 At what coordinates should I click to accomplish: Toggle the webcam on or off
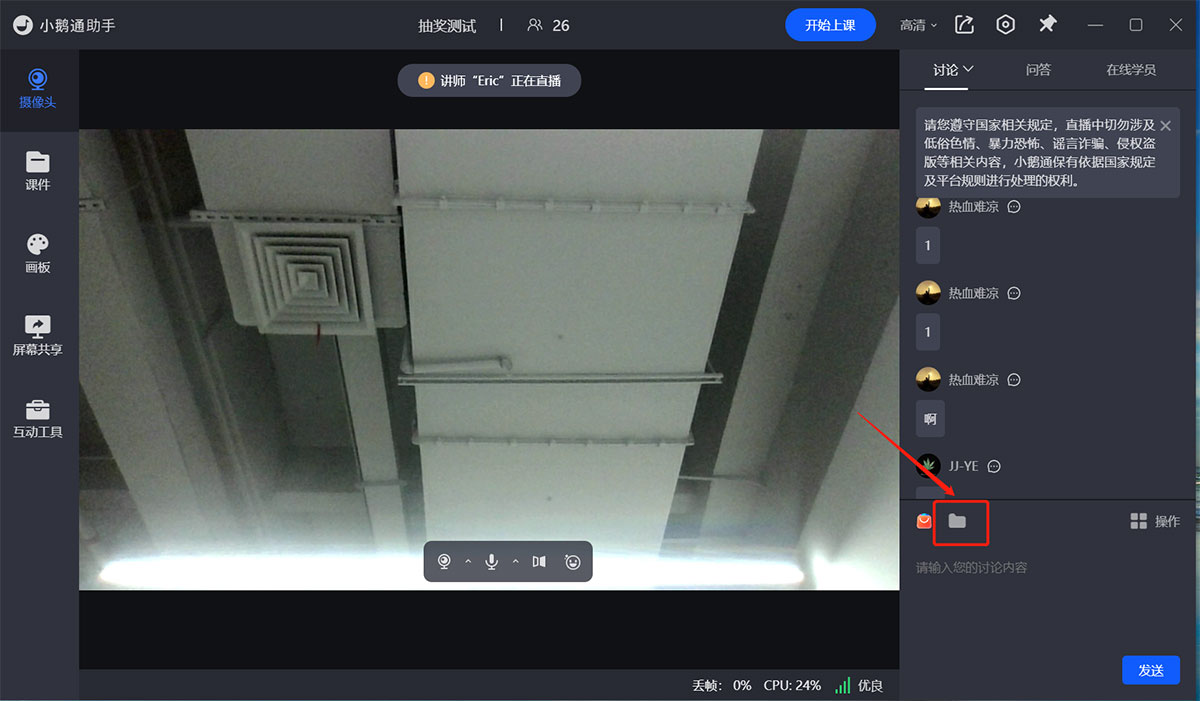444,562
